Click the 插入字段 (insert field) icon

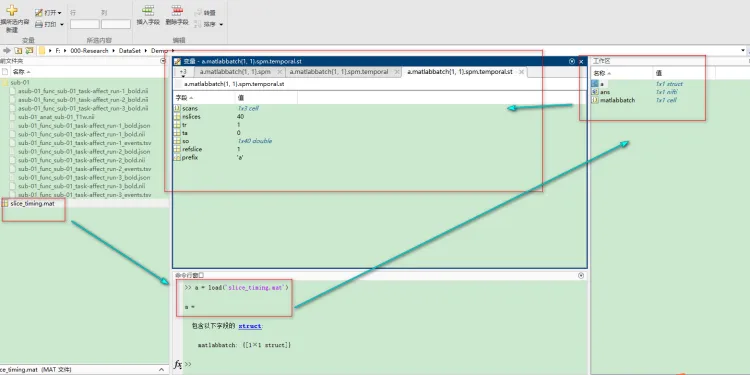point(148,11)
